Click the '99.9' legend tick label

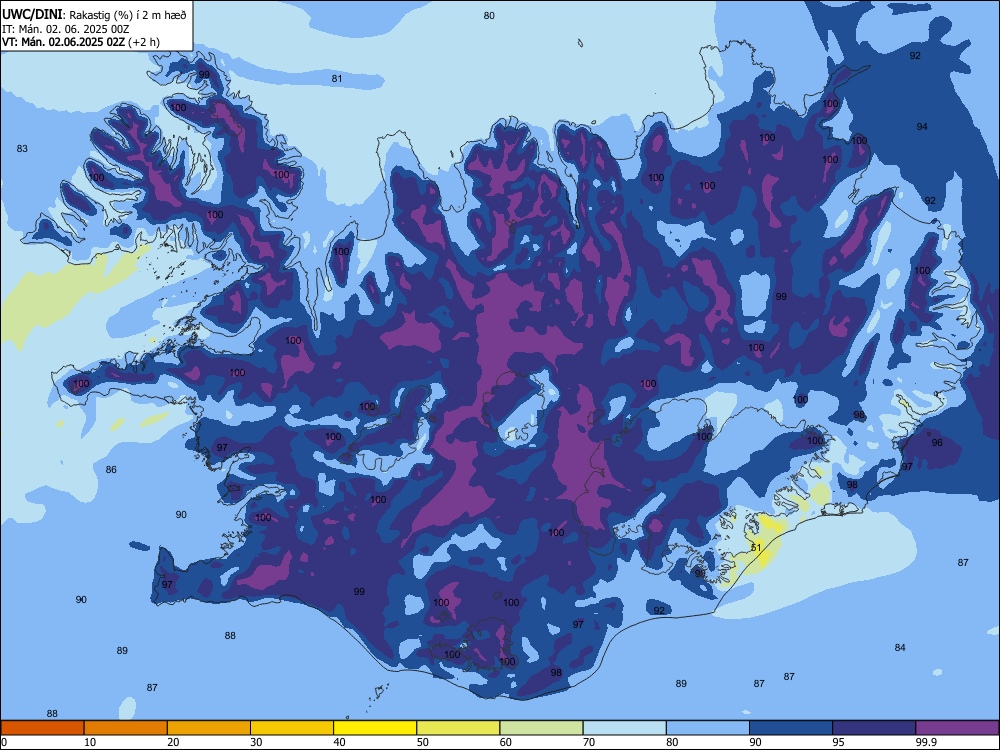pos(925,742)
